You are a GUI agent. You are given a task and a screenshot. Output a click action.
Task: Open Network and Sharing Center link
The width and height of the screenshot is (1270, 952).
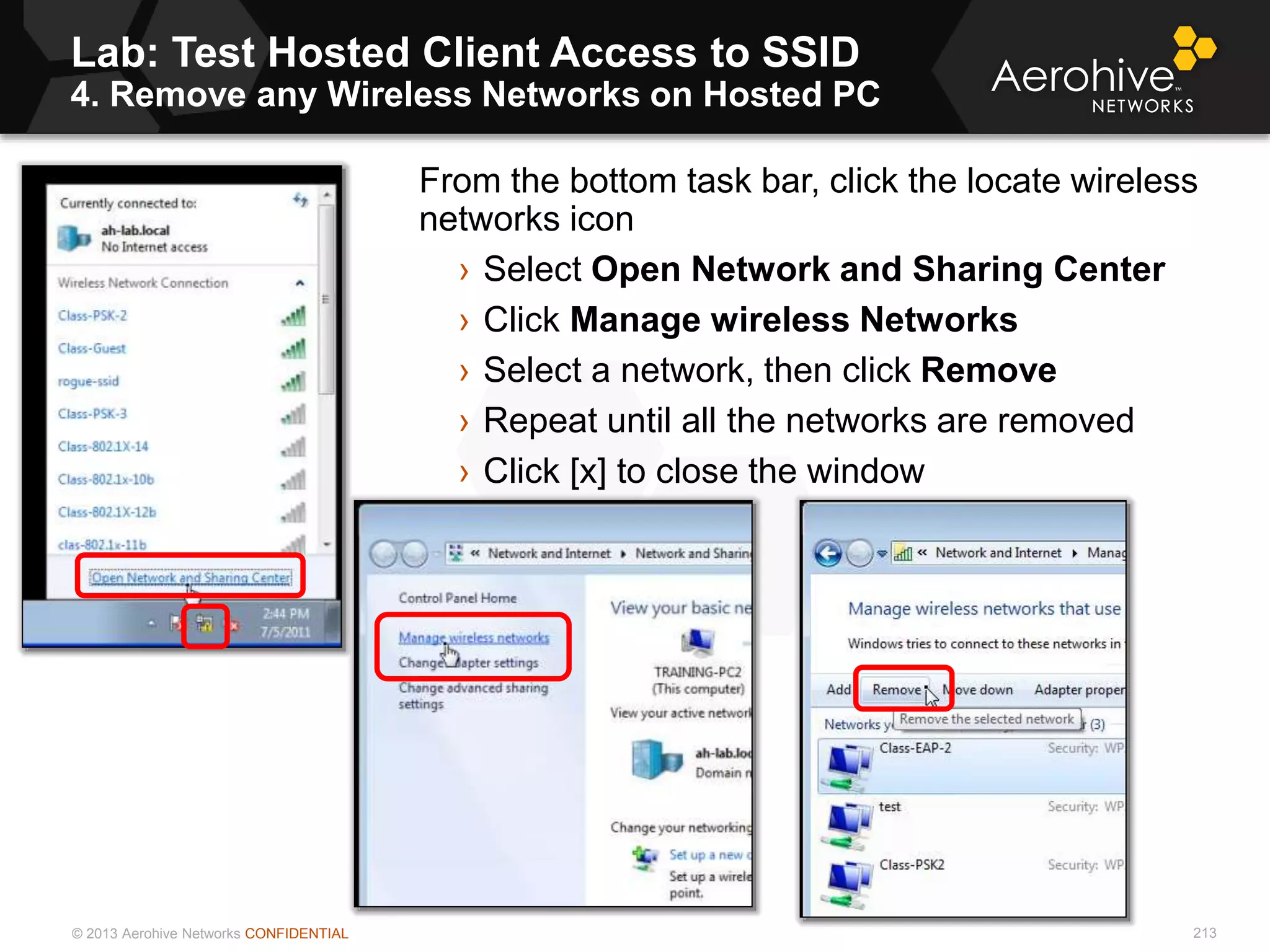(191, 578)
